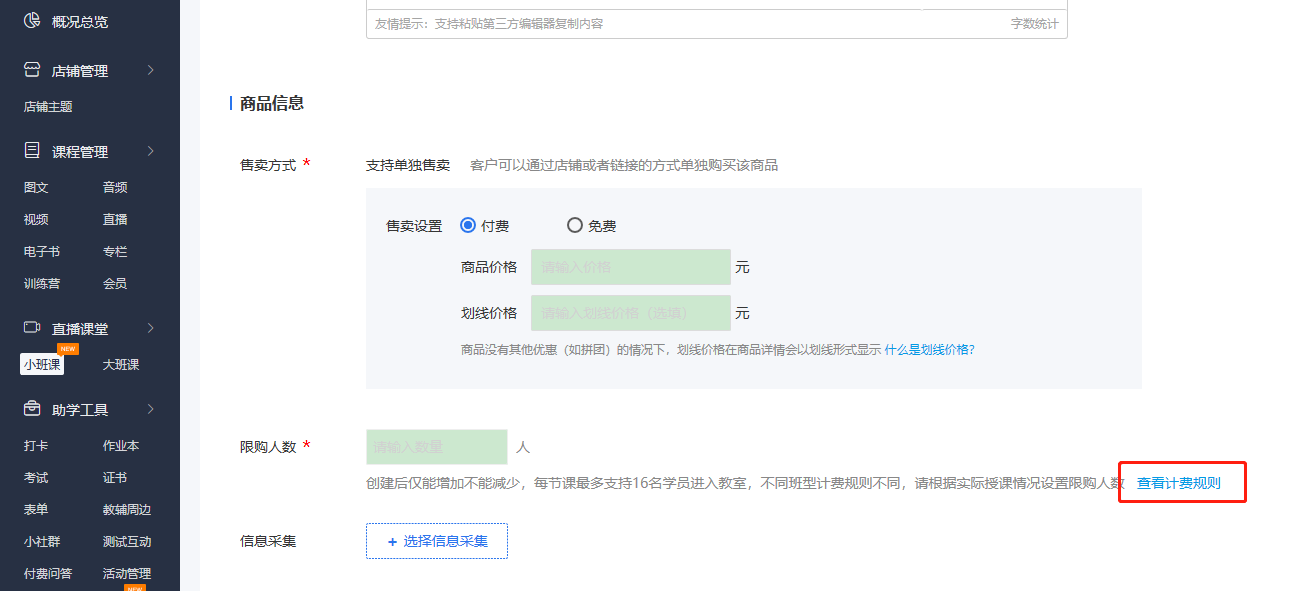The height and width of the screenshot is (591, 1293).
Task: Click the 划线价格 input box
Action: pyautogui.click(x=630, y=313)
